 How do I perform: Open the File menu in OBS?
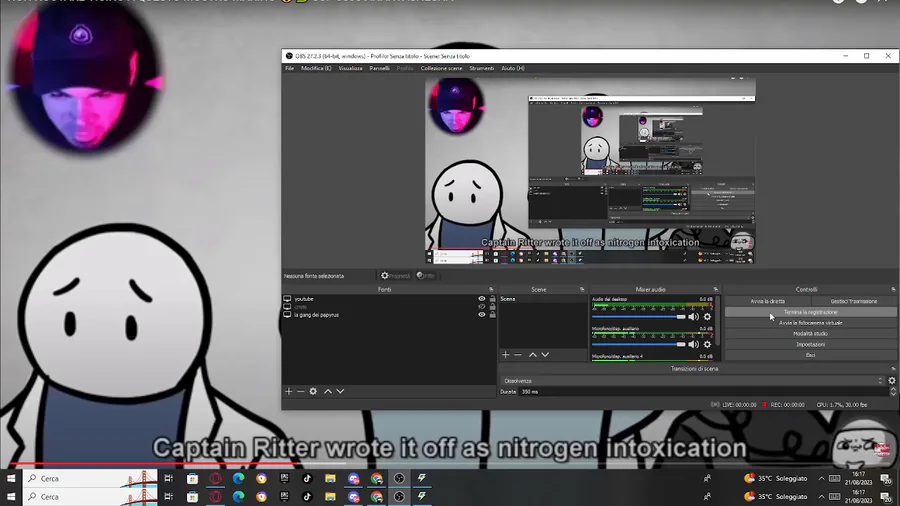point(290,68)
